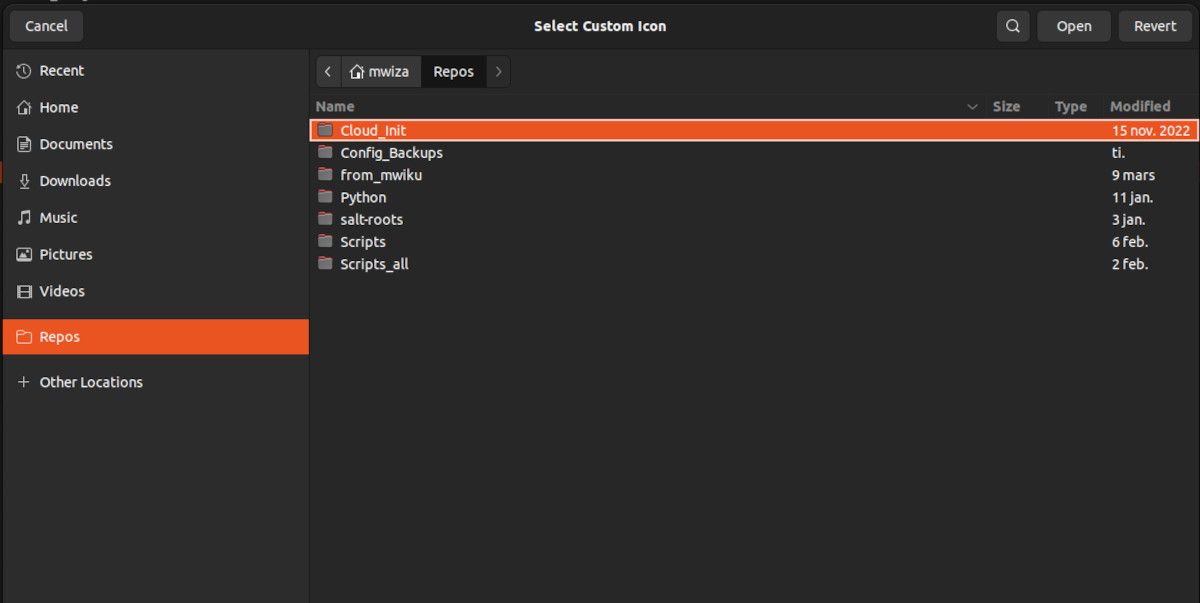Cancel the Select Custom Icon dialog
The height and width of the screenshot is (603, 1200).
(x=46, y=26)
